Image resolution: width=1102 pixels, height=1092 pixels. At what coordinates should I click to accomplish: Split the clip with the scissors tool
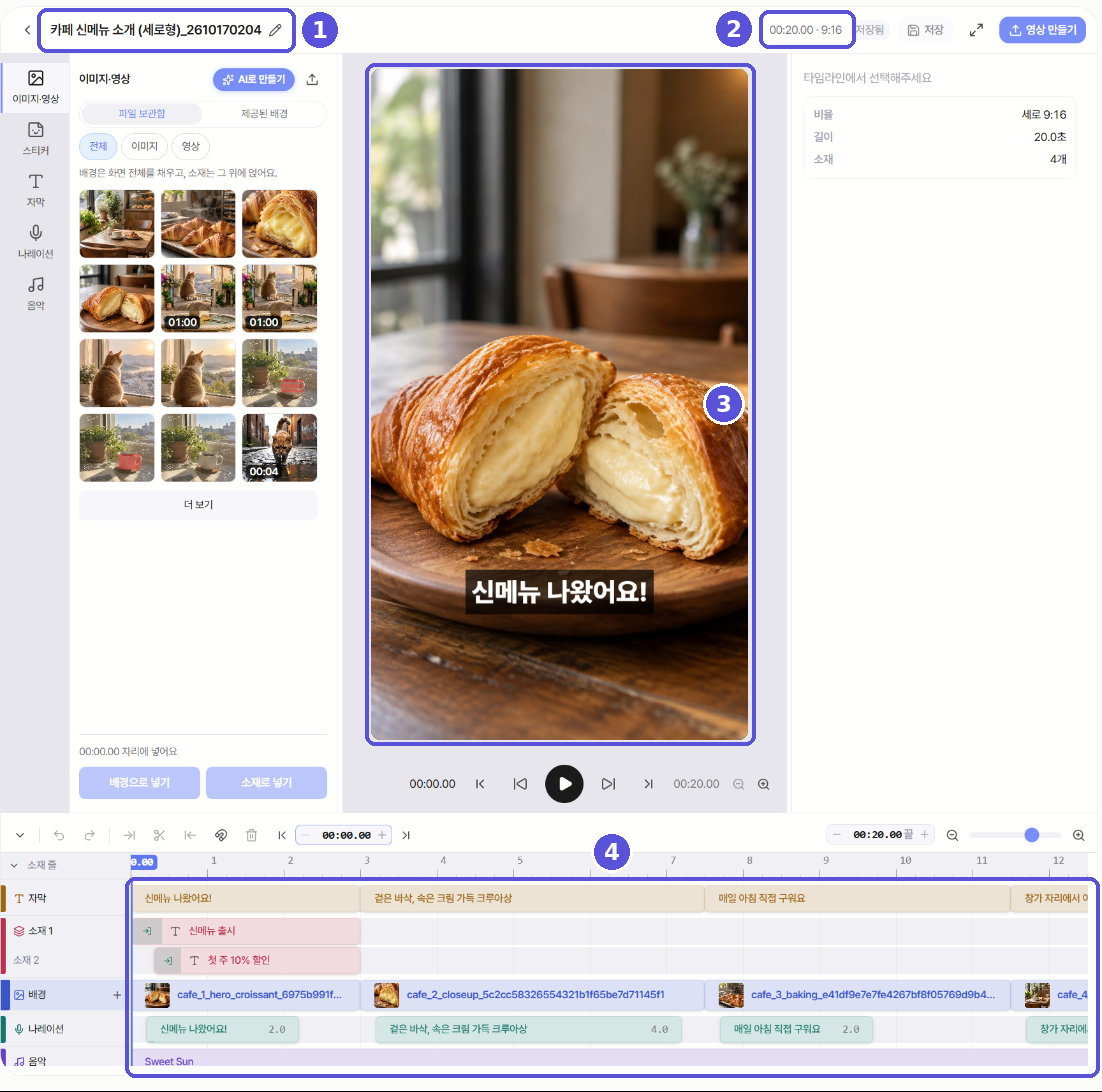(x=160, y=835)
